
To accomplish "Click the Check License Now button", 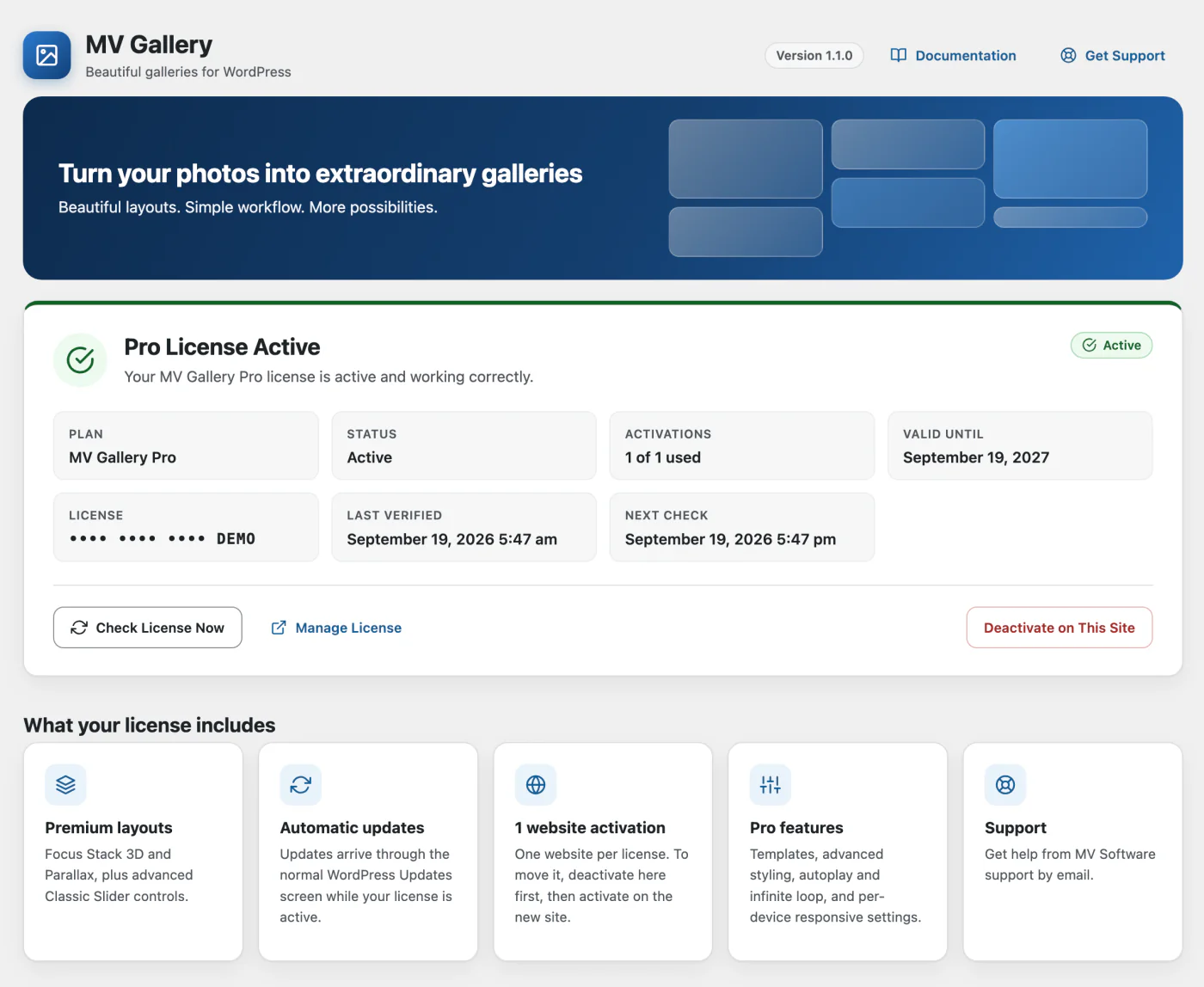I will (148, 628).
